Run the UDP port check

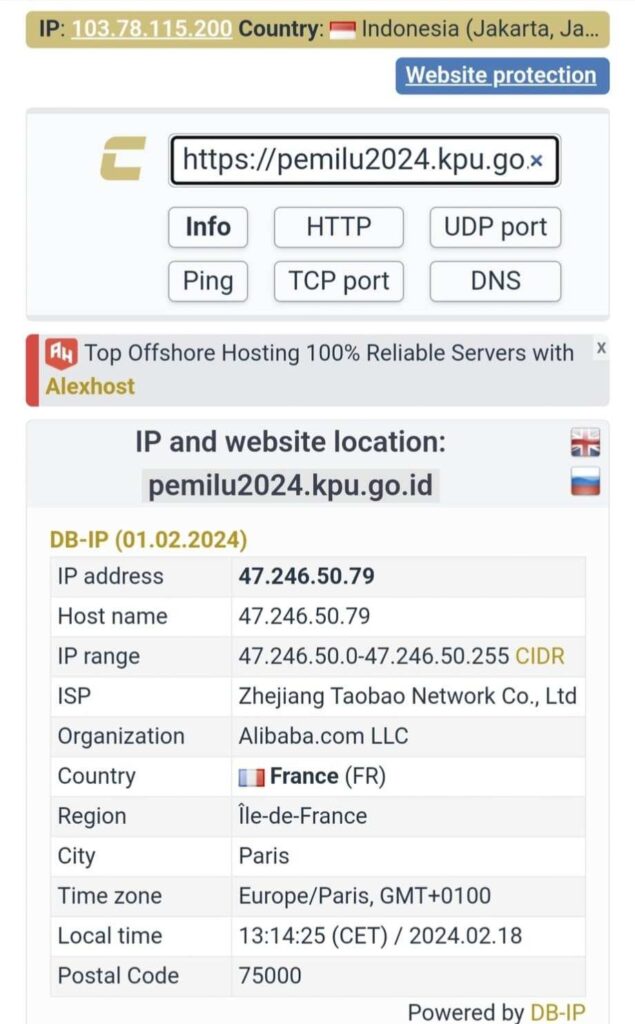[x=495, y=227]
